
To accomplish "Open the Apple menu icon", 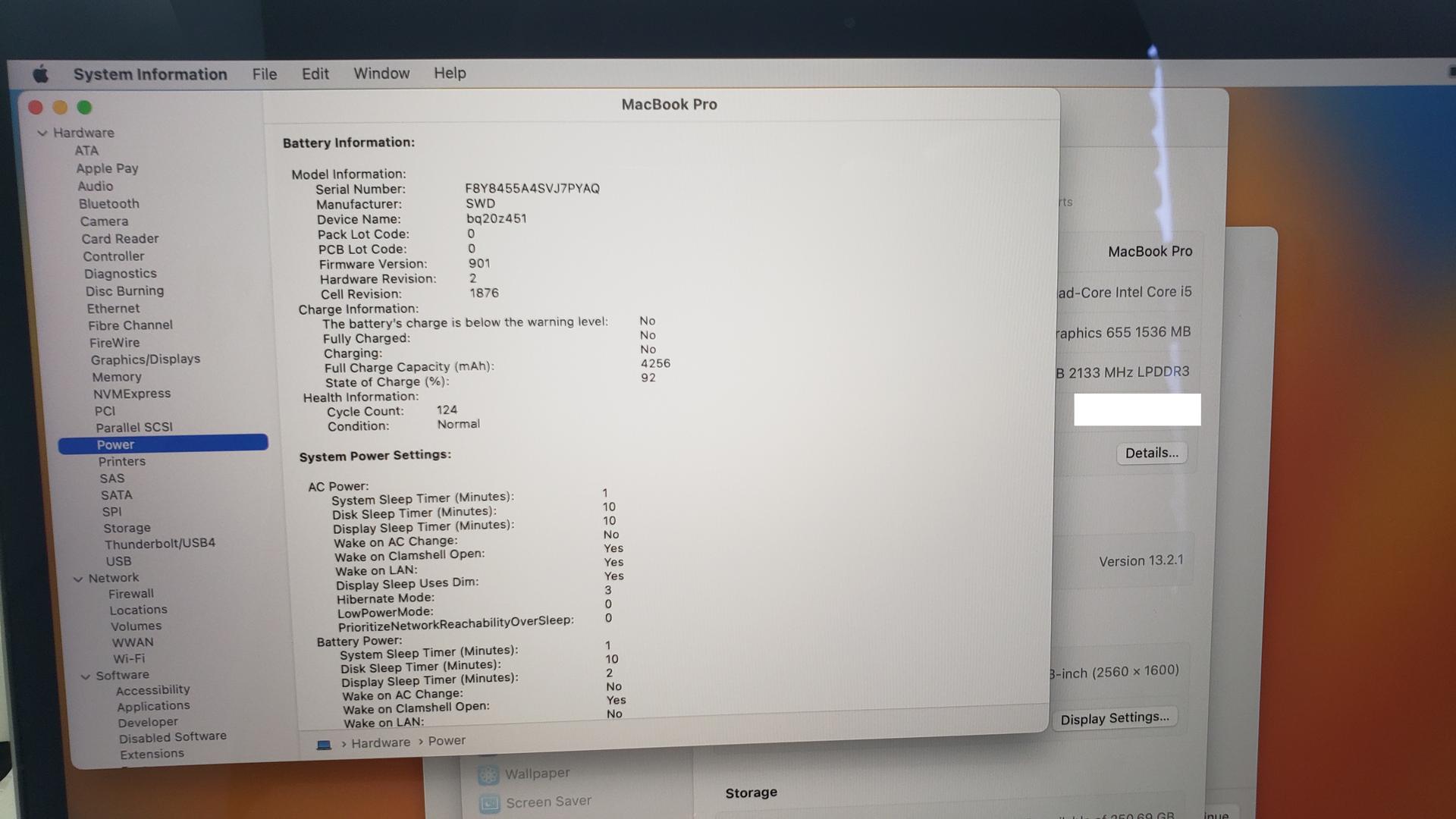I will click(x=41, y=74).
